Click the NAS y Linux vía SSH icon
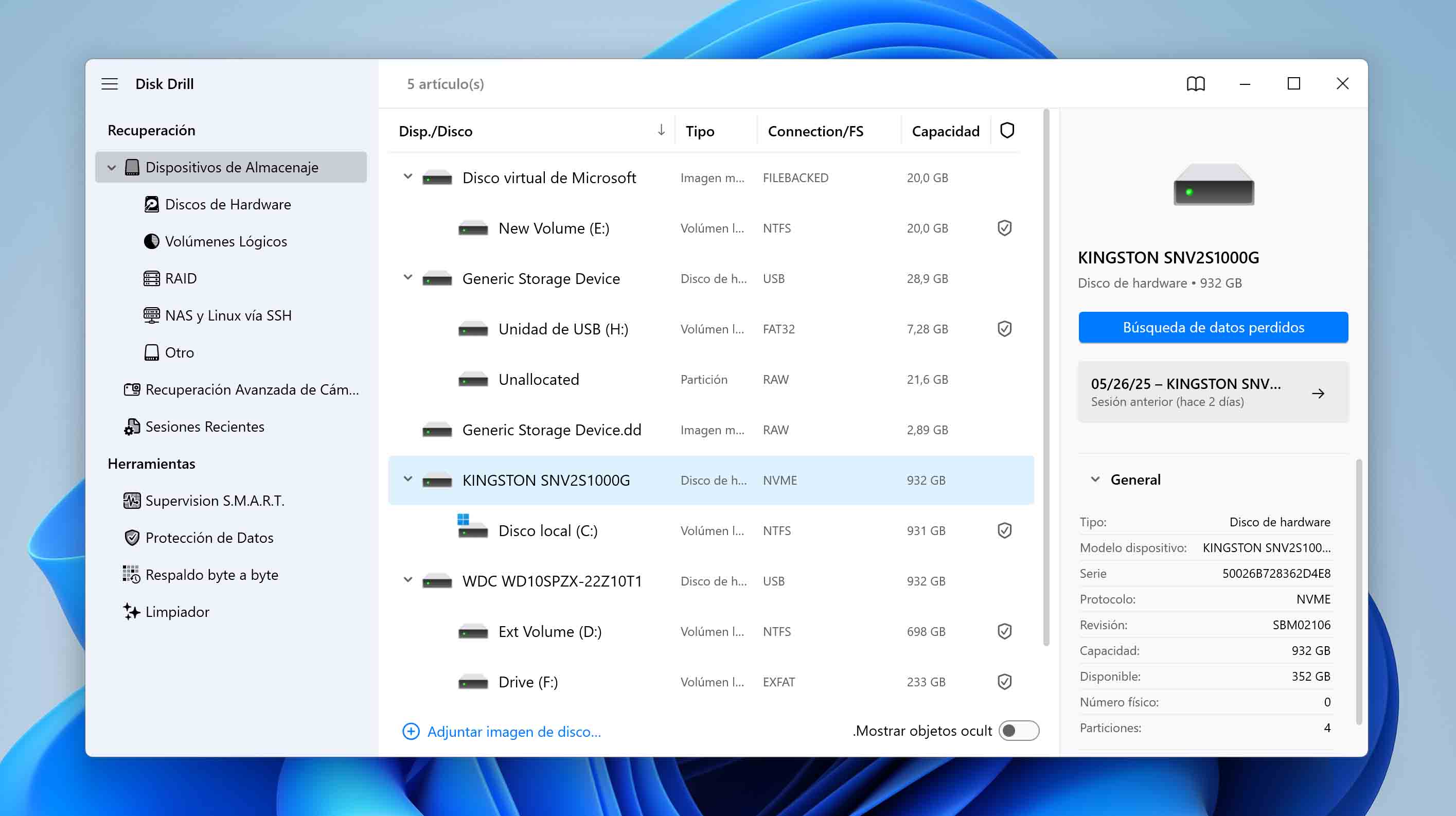 pyautogui.click(x=151, y=315)
